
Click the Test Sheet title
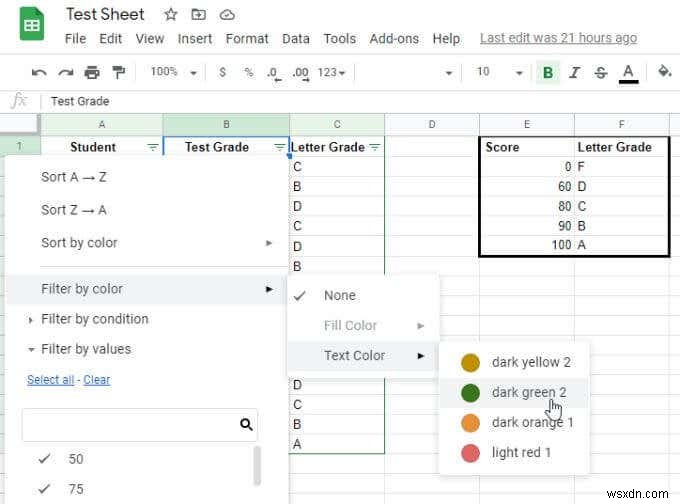[x=105, y=14]
